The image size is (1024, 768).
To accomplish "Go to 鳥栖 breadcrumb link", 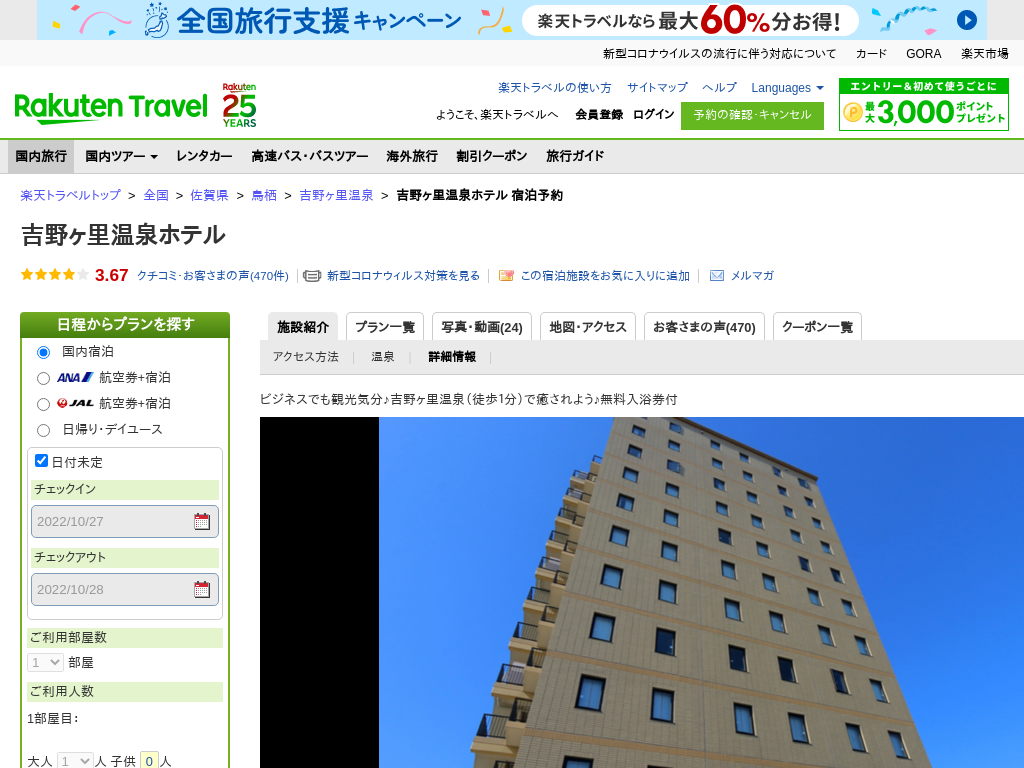I will pyautogui.click(x=264, y=195).
